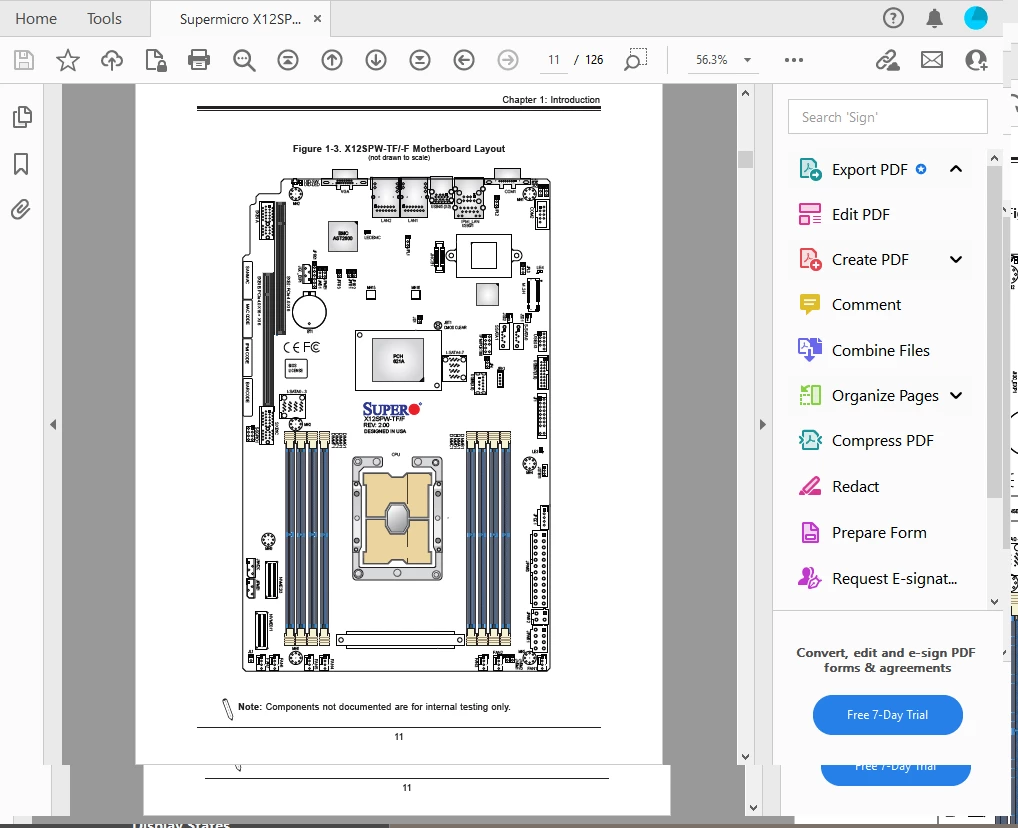Go to the next page
The width and height of the screenshot is (1018, 828).
tap(376, 60)
